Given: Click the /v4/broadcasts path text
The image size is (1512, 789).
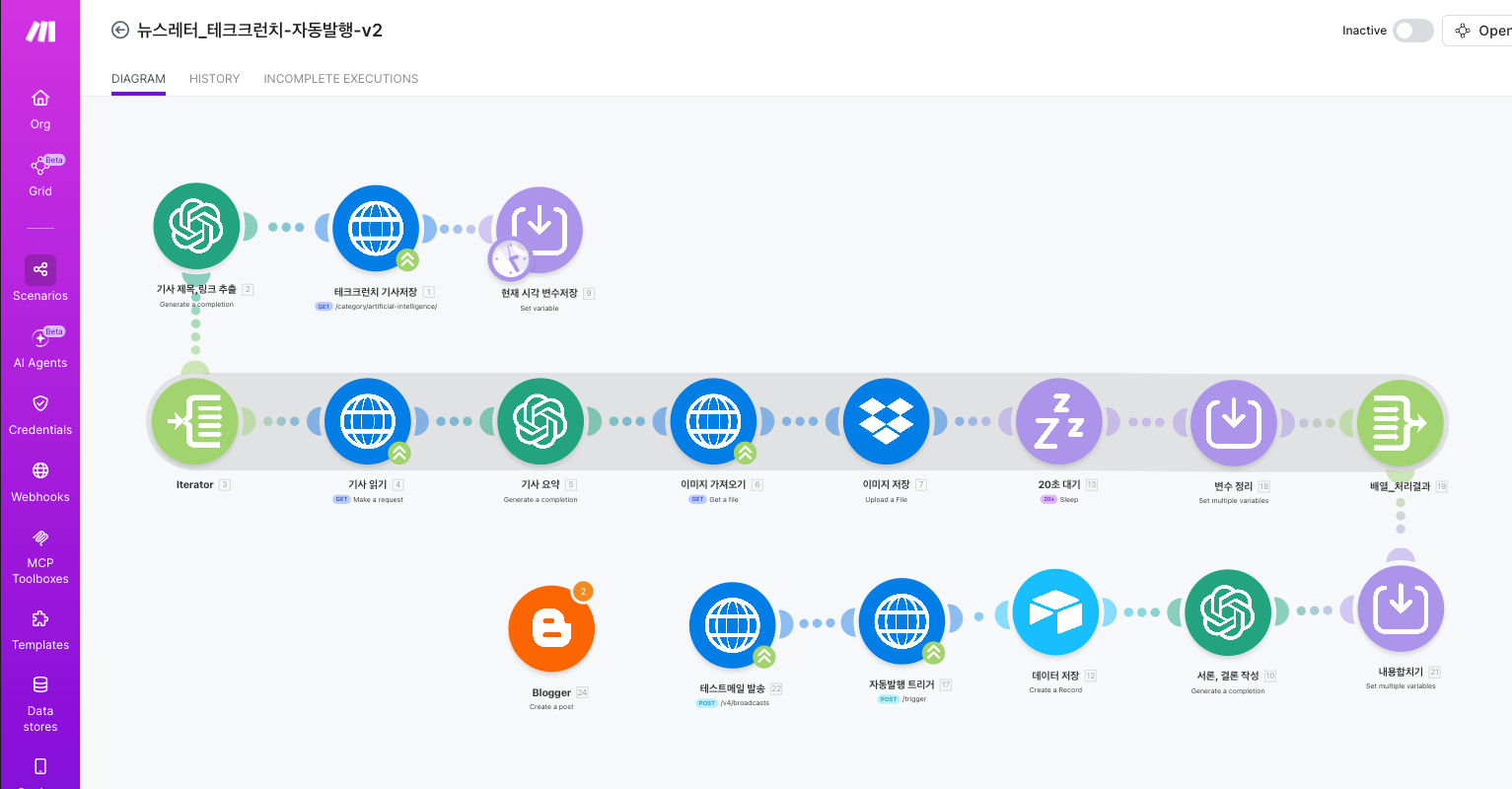Looking at the screenshot, I should click(x=745, y=703).
